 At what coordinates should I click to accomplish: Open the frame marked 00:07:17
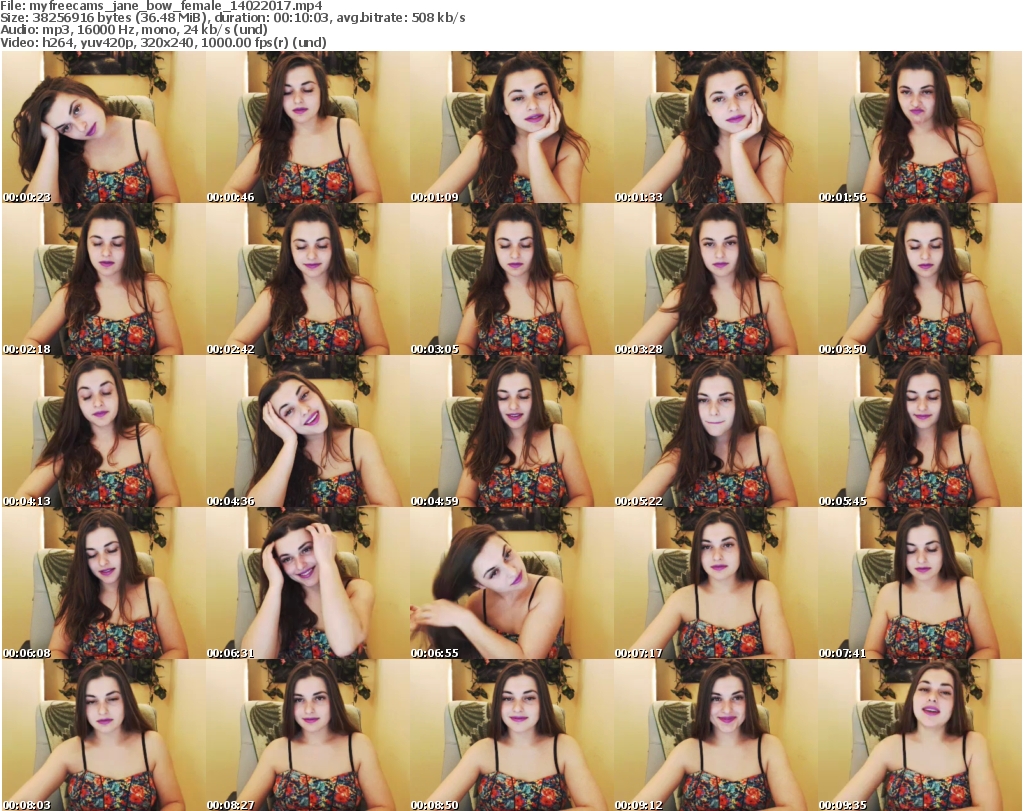716,583
